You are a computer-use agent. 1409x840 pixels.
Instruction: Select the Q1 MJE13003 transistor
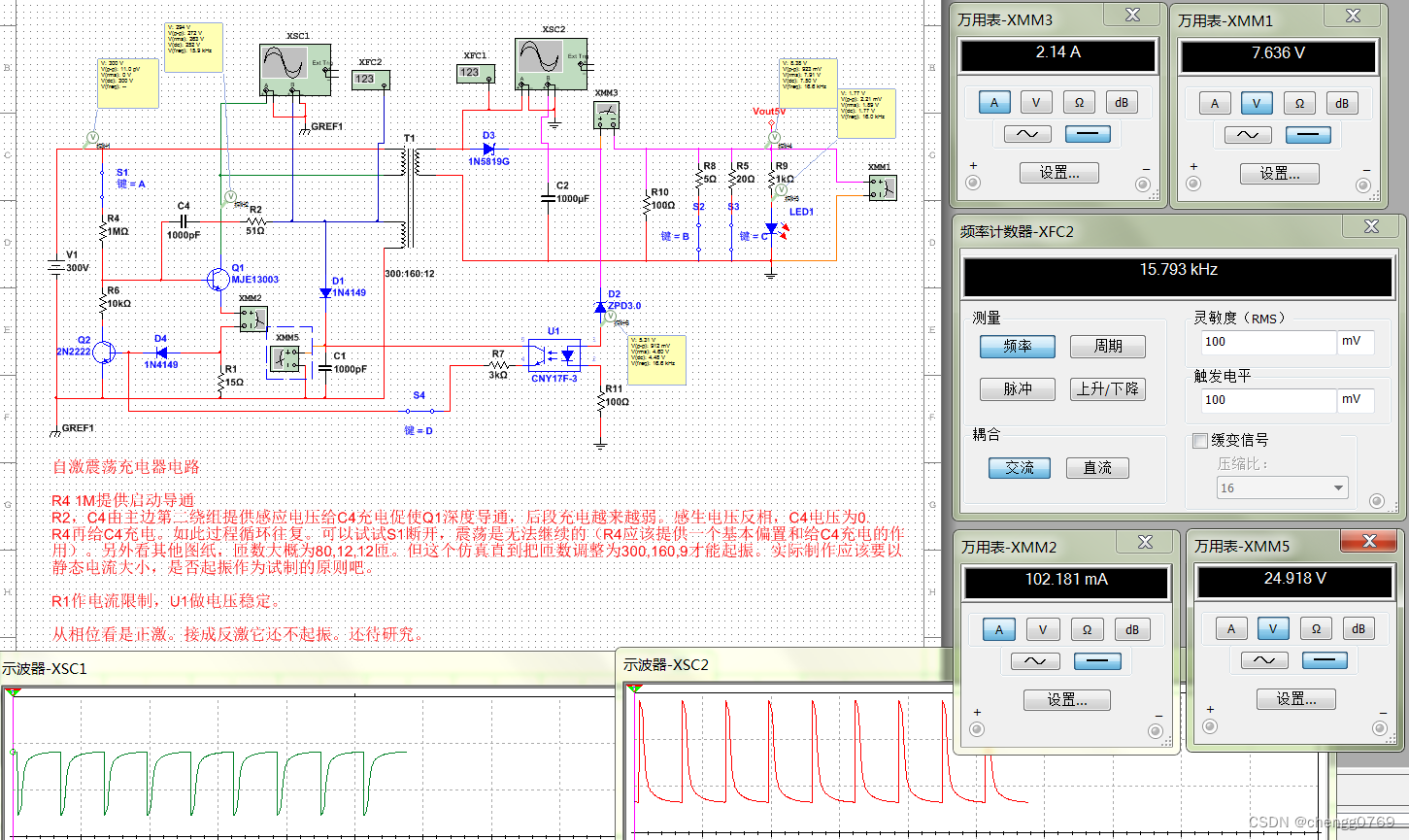218,280
